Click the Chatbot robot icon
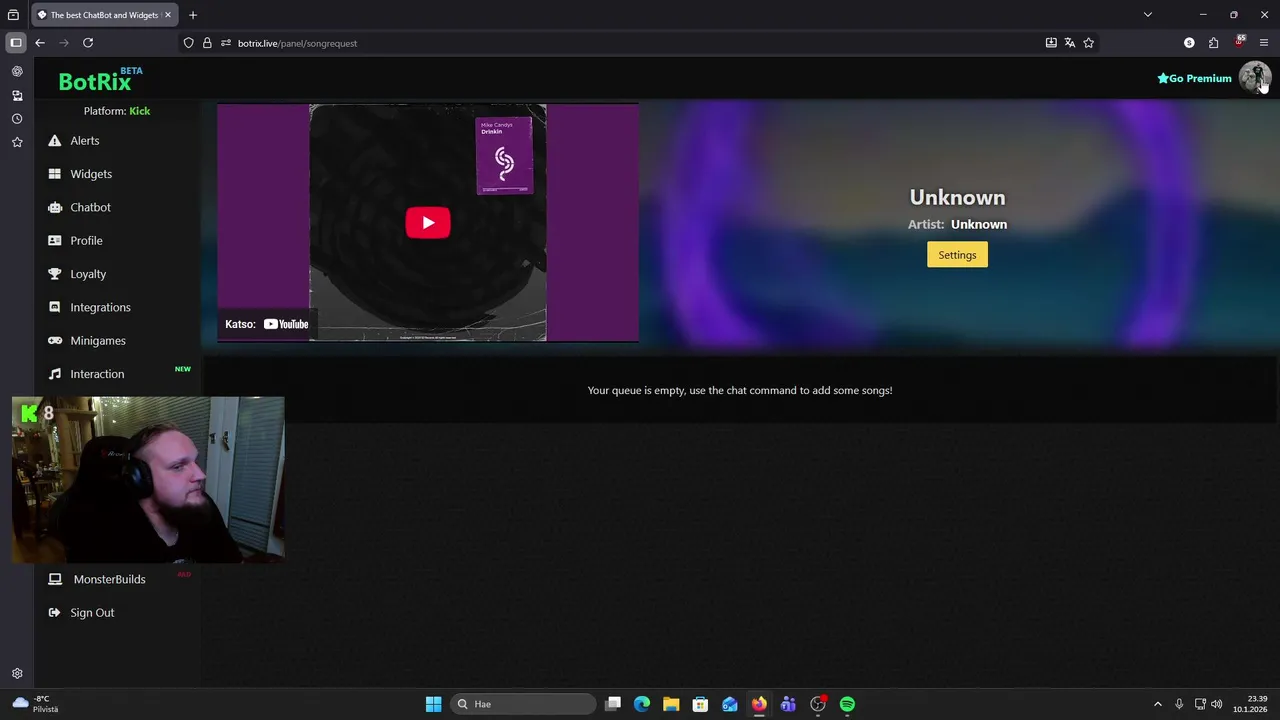The width and height of the screenshot is (1280, 720). pyautogui.click(x=54, y=207)
